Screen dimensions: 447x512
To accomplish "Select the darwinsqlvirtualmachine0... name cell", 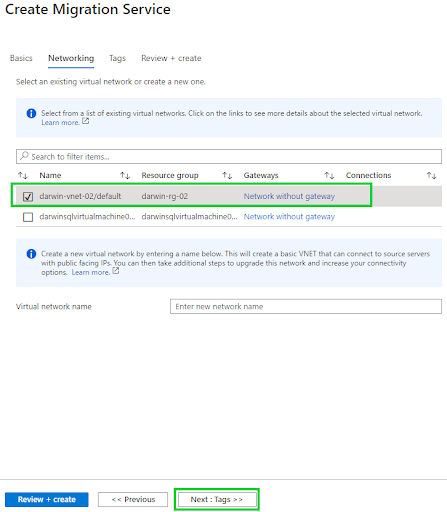I will 87,217.
